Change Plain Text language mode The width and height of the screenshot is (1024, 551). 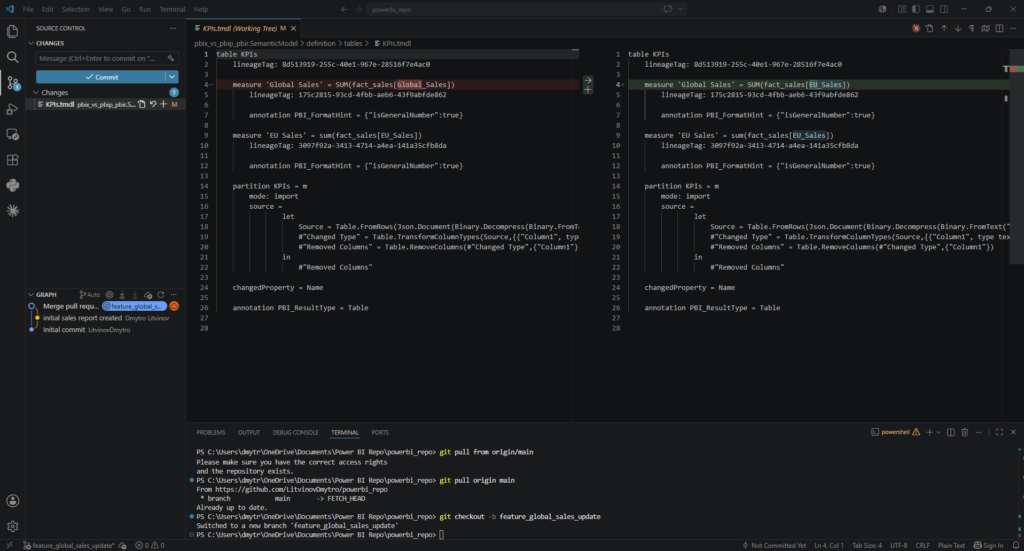[951, 545]
